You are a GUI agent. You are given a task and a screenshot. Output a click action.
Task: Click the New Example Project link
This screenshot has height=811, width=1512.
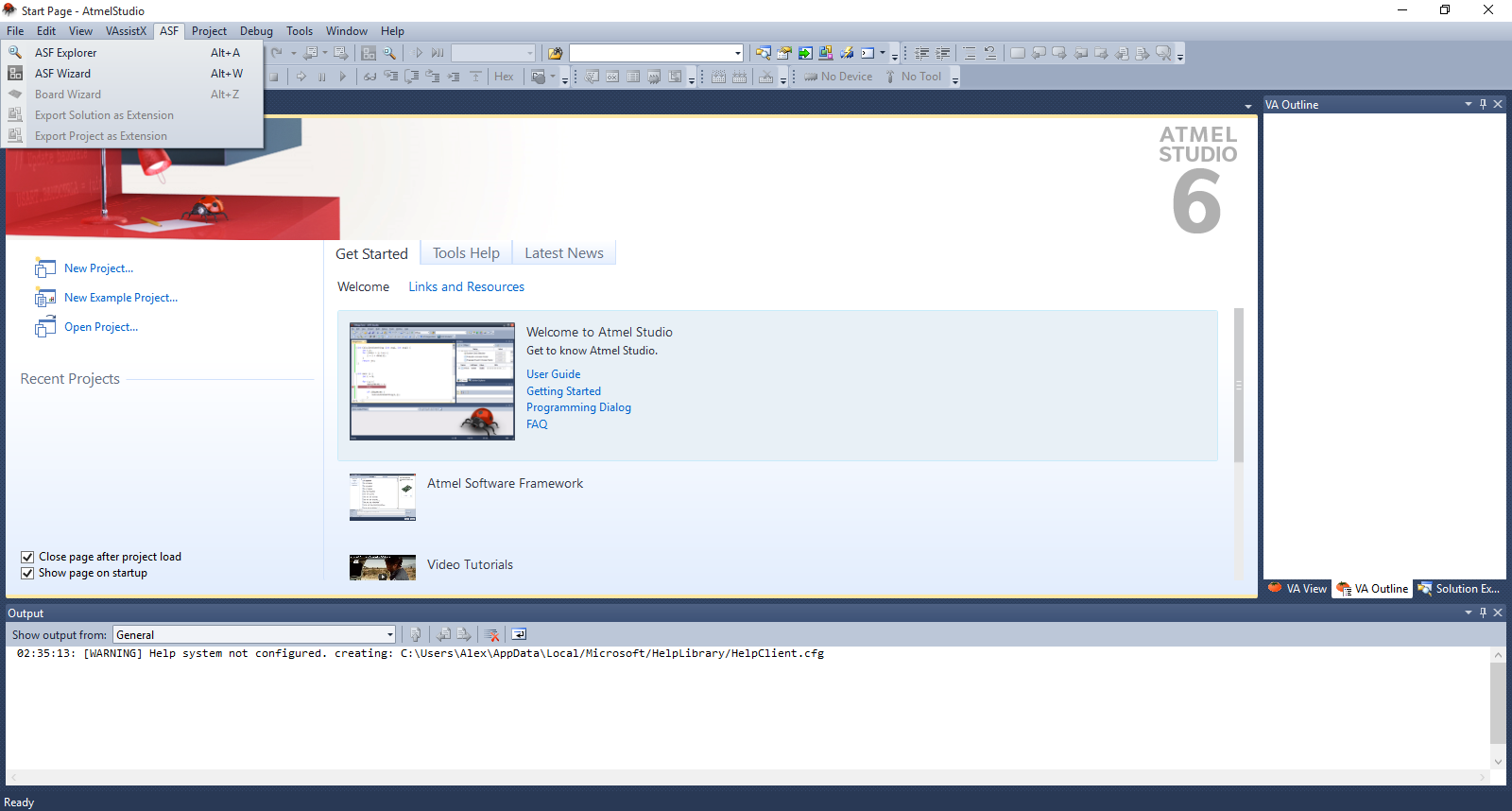point(121,298)
